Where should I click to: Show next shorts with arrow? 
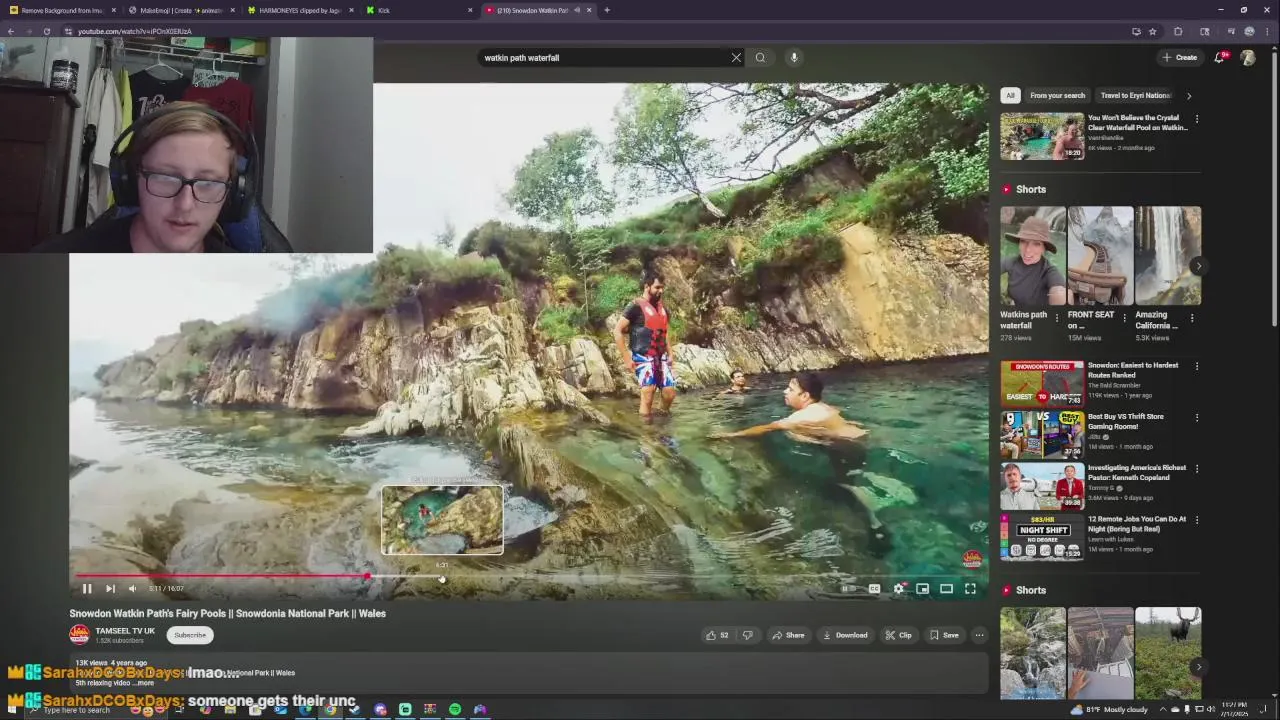[1198, 266]
